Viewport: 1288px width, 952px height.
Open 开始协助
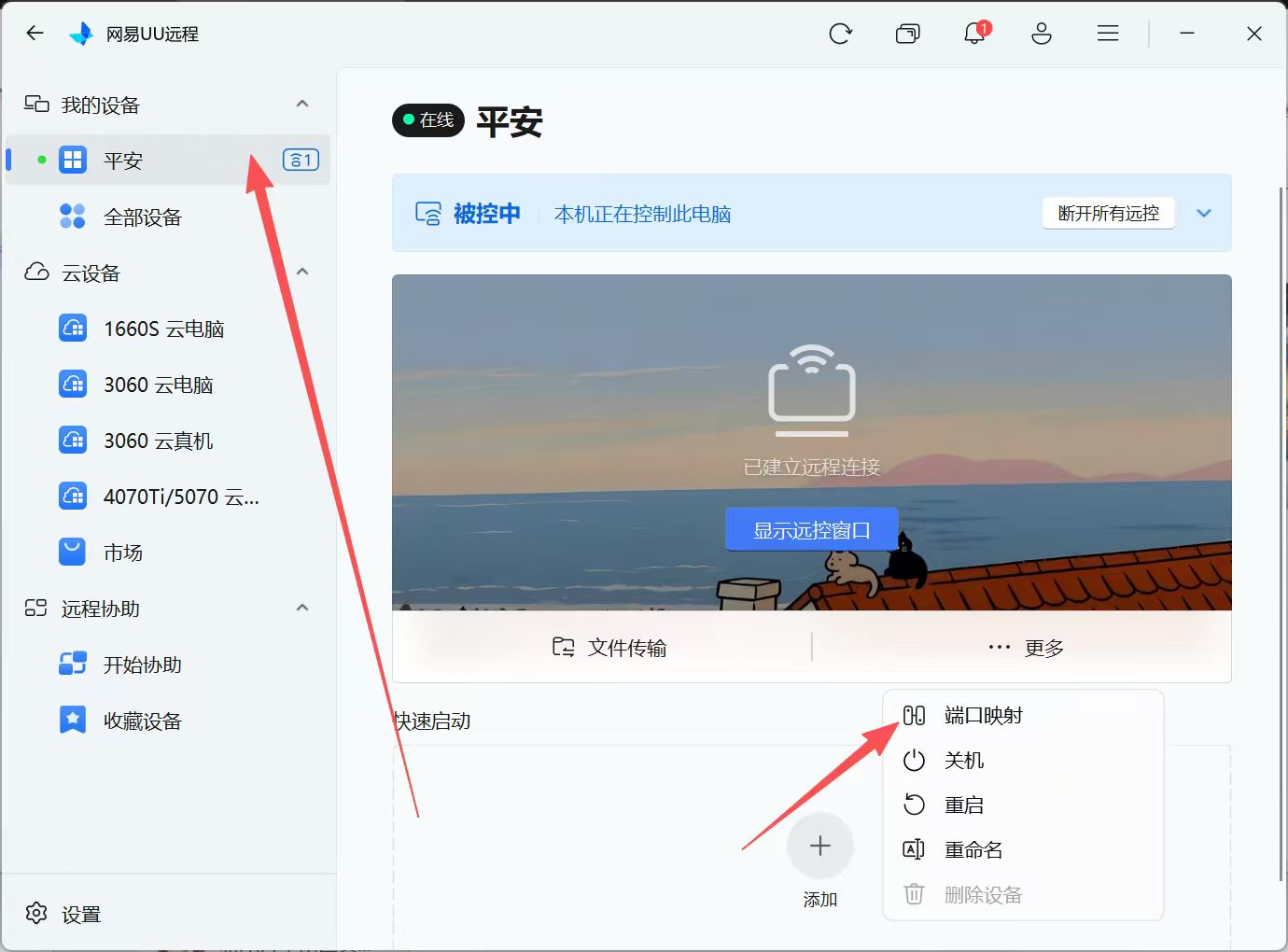168,665
